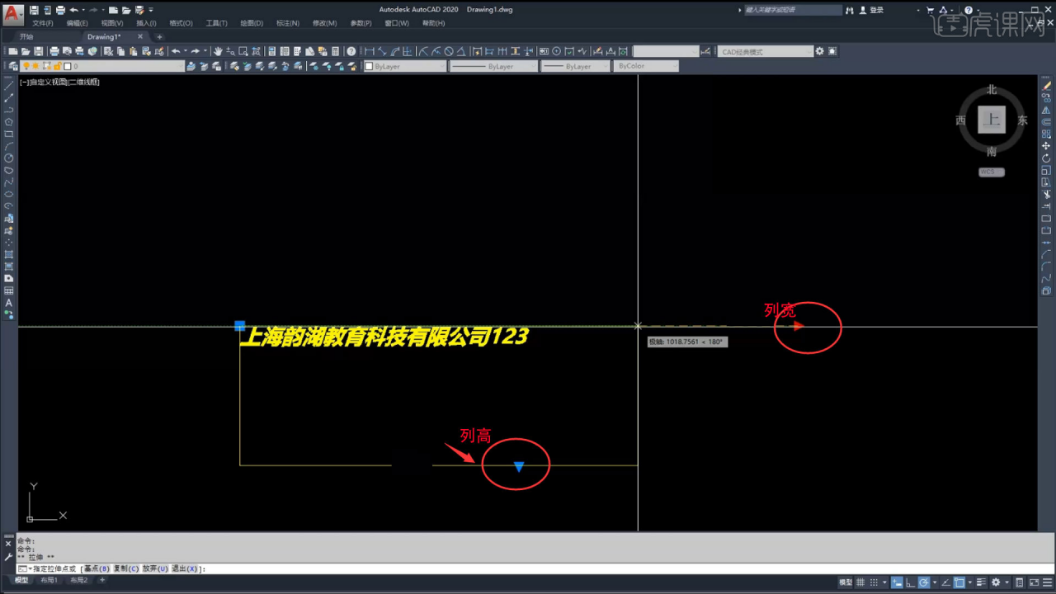Select the Move tool in modify toolbar
The height and width of the screenshot is (594, 1056).
pos(1046,146)
